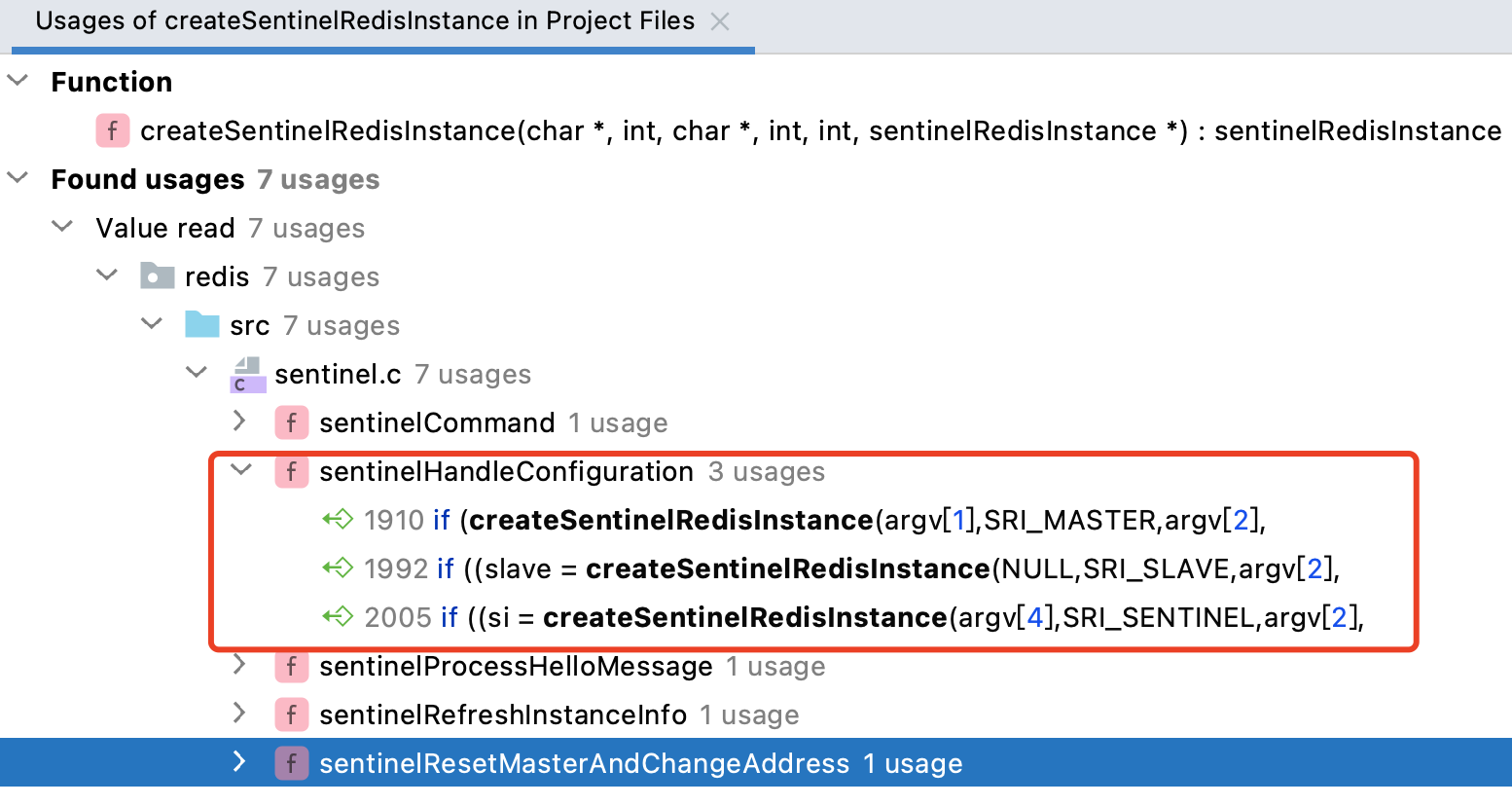Click the sentinel.c C file icon
The height and width of the screenshot is (806, 1512).
(x=247, y=375)
